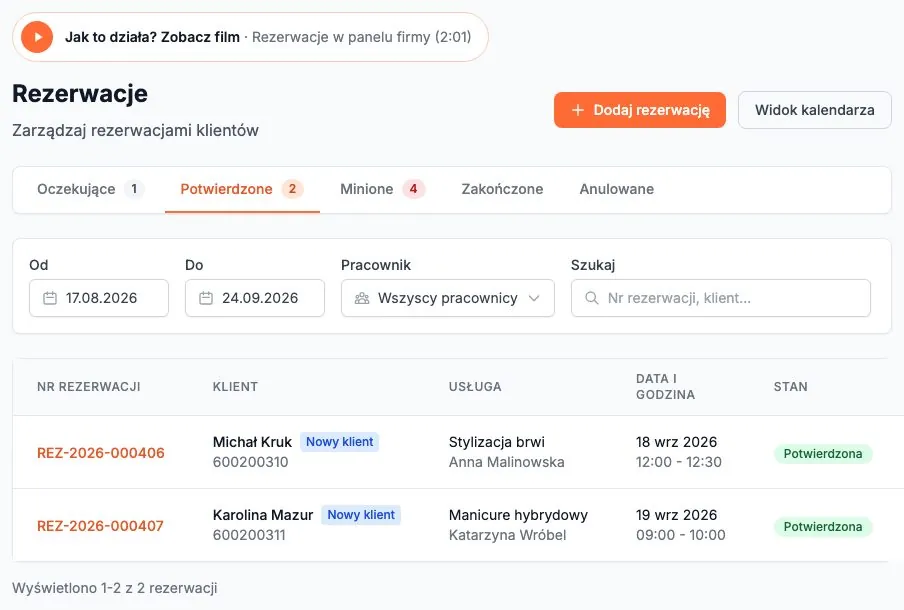Click 'Jak to działa? Zobacz film' text
904x610 pixels.
tap(152, 37)
